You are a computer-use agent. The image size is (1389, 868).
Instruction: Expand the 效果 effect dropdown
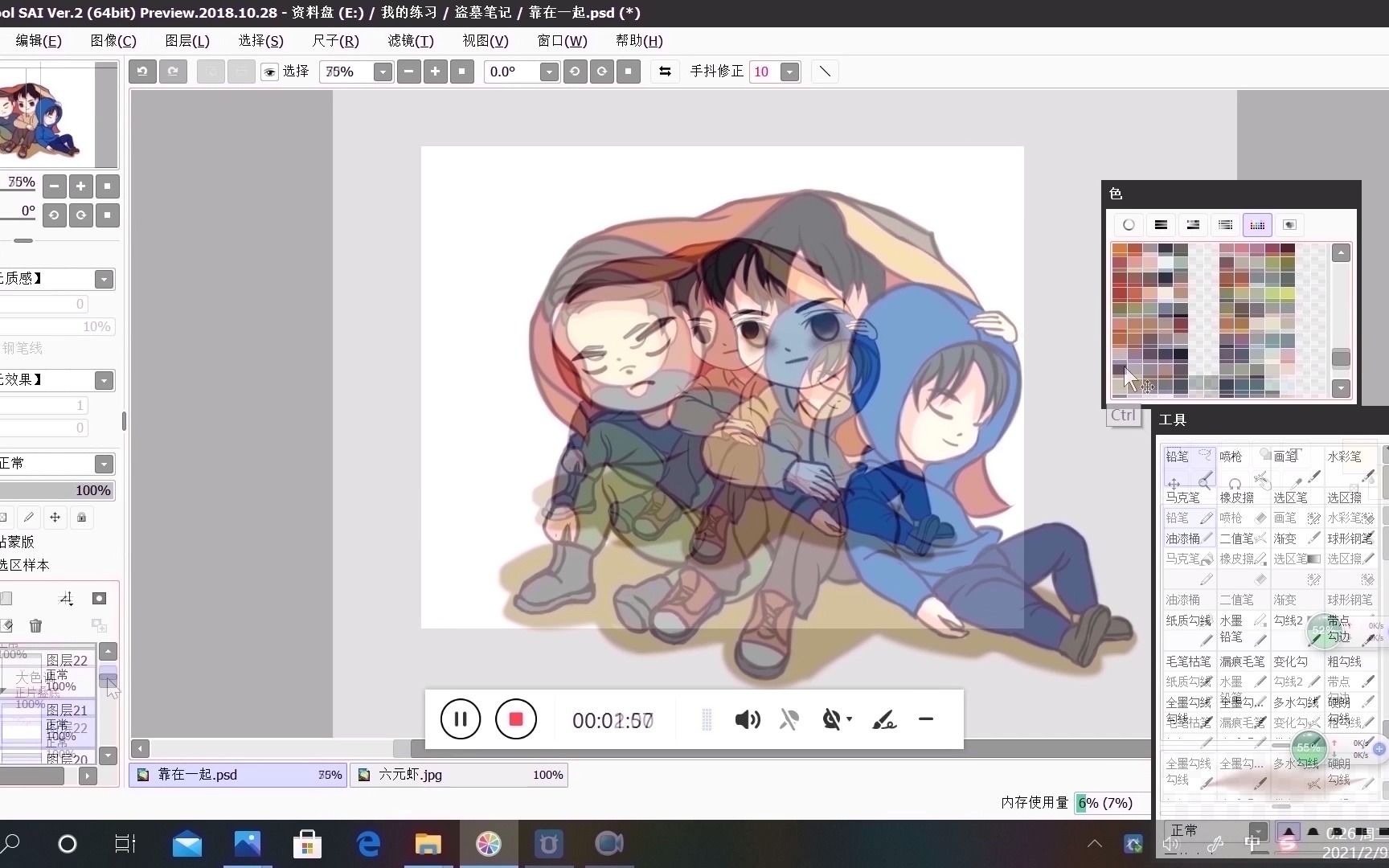click(104, 380)
